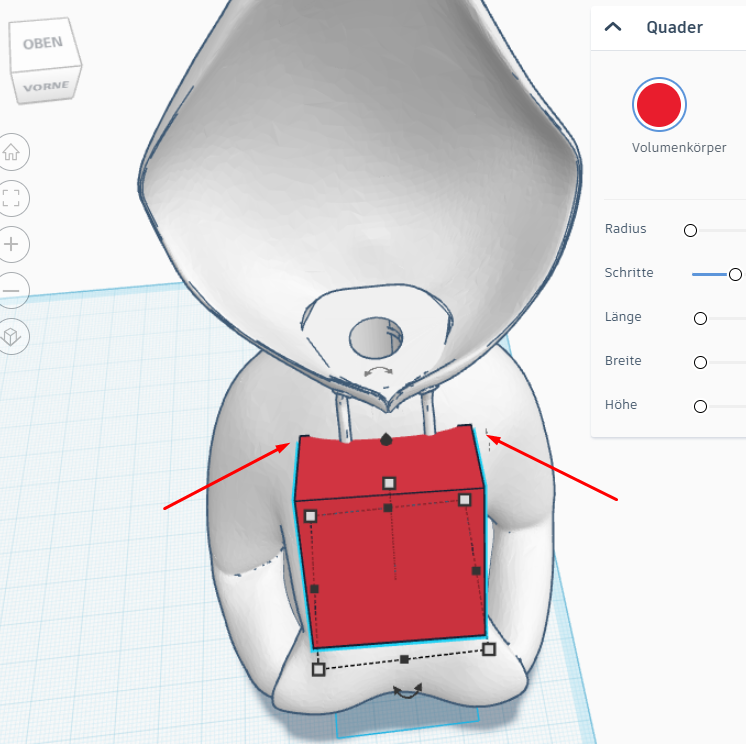Click the top-left white corner handle on box
746x744 pixels.
point(311,516)
